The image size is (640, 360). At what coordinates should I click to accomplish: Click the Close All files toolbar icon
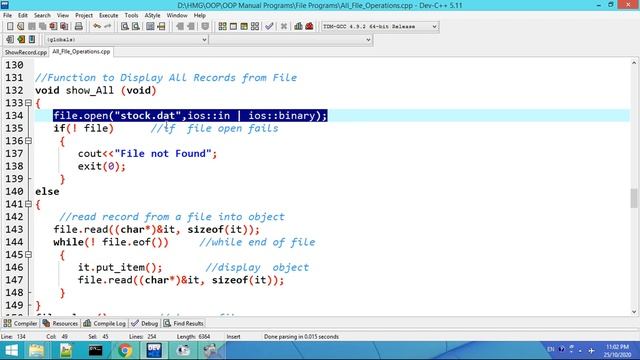point(64,27)
